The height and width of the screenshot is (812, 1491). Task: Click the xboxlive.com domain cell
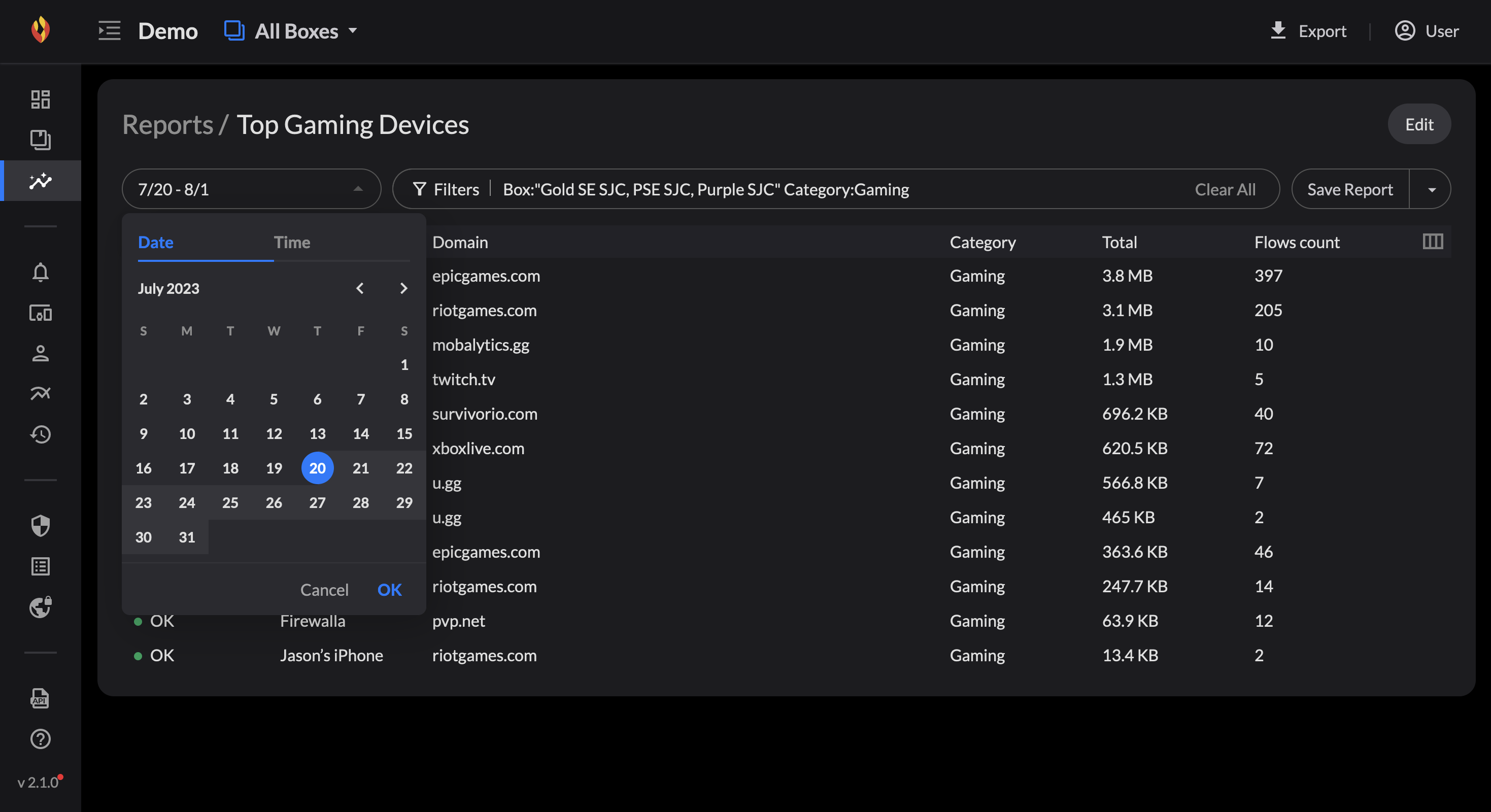click(478, 449)
